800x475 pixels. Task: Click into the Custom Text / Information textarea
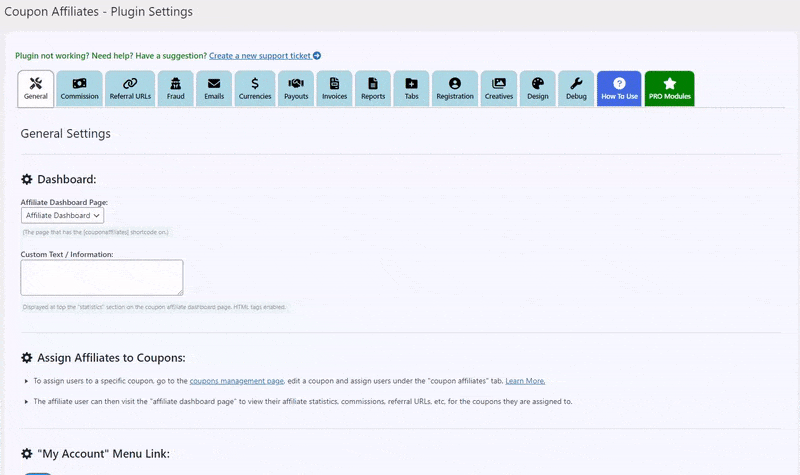click(102, 278)
